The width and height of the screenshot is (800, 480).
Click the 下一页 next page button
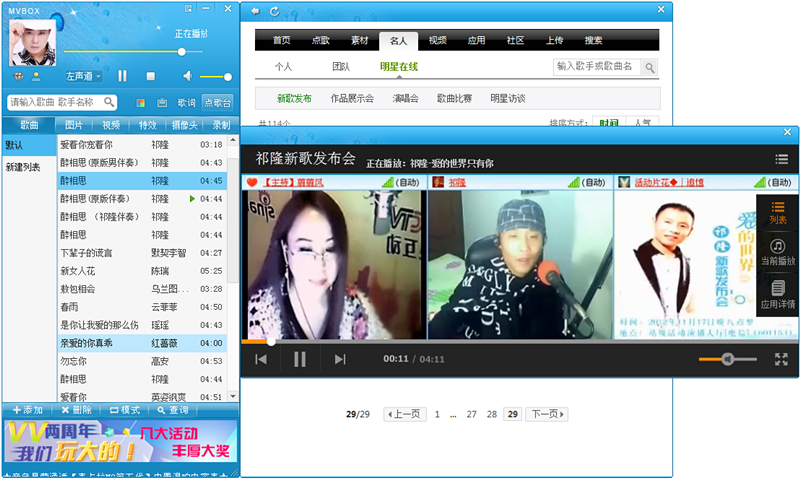click(x=547, y=414)
